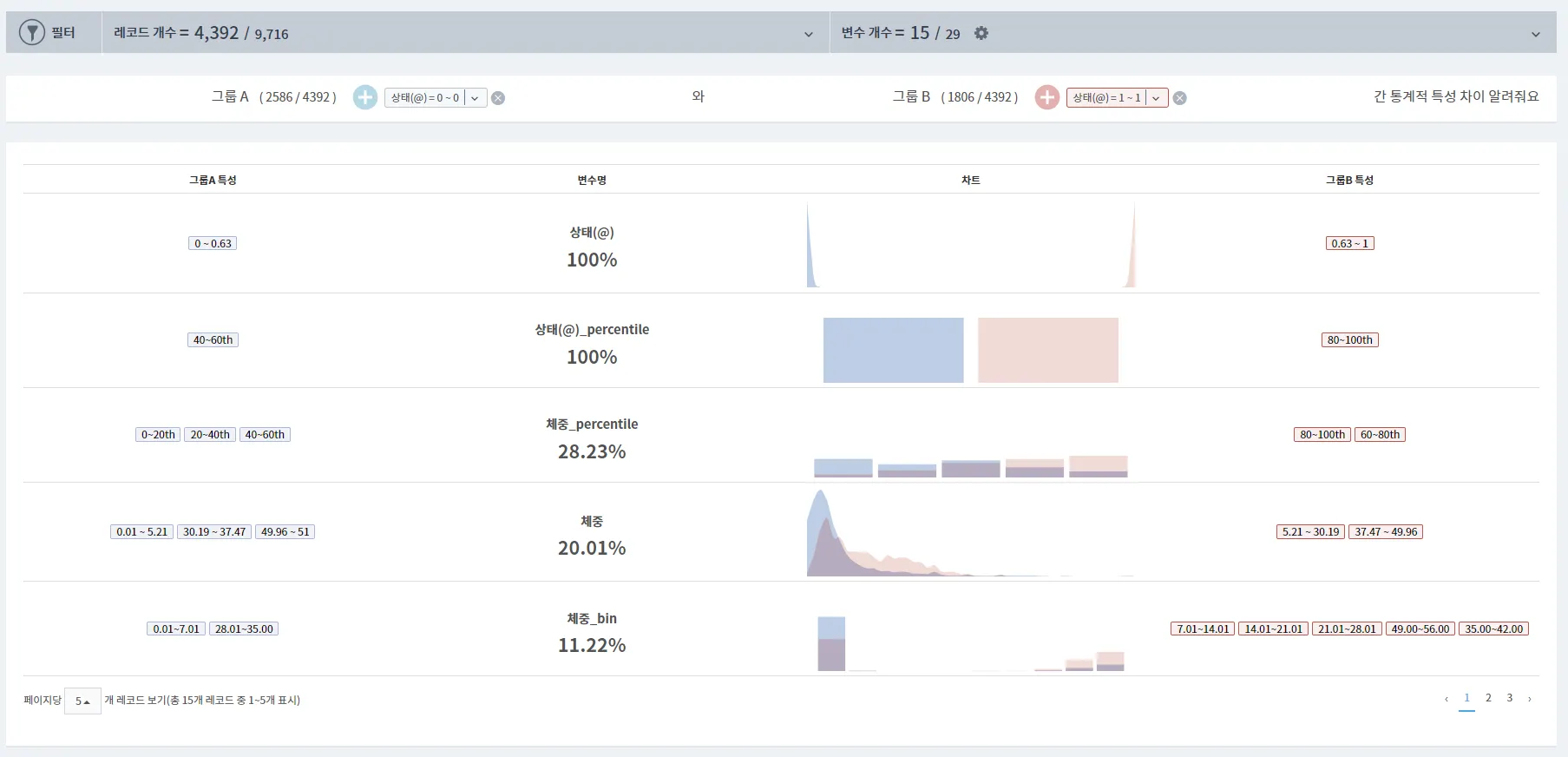The width and height of the screenshot is (1568, 757).
Task: Open variable count settings gear
Action: [981, 33]
